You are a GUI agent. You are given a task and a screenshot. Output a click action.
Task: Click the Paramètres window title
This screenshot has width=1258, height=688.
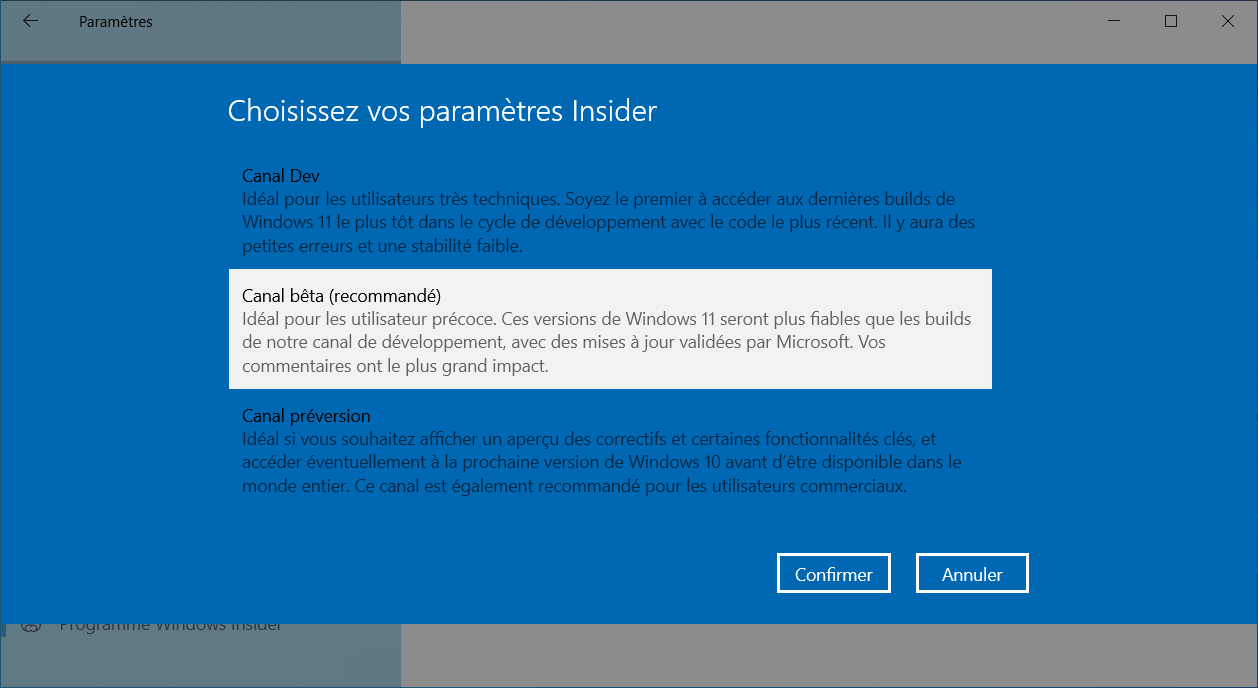pos(116,21)
